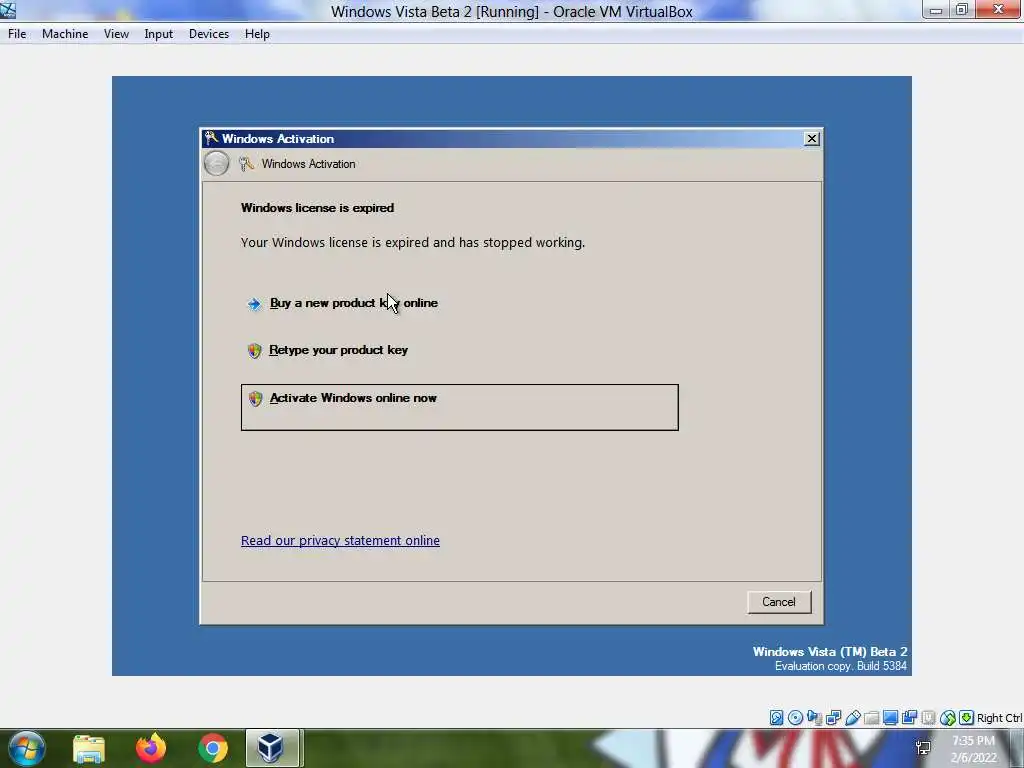Click the VirtualBox window title bar icon

(x=8, y=10)
